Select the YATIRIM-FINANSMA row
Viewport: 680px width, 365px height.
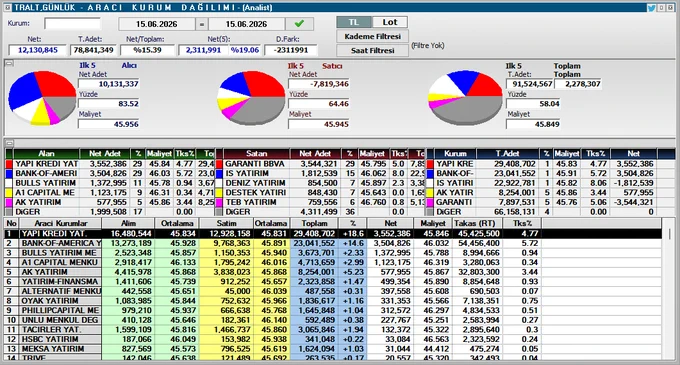point(333,281)
